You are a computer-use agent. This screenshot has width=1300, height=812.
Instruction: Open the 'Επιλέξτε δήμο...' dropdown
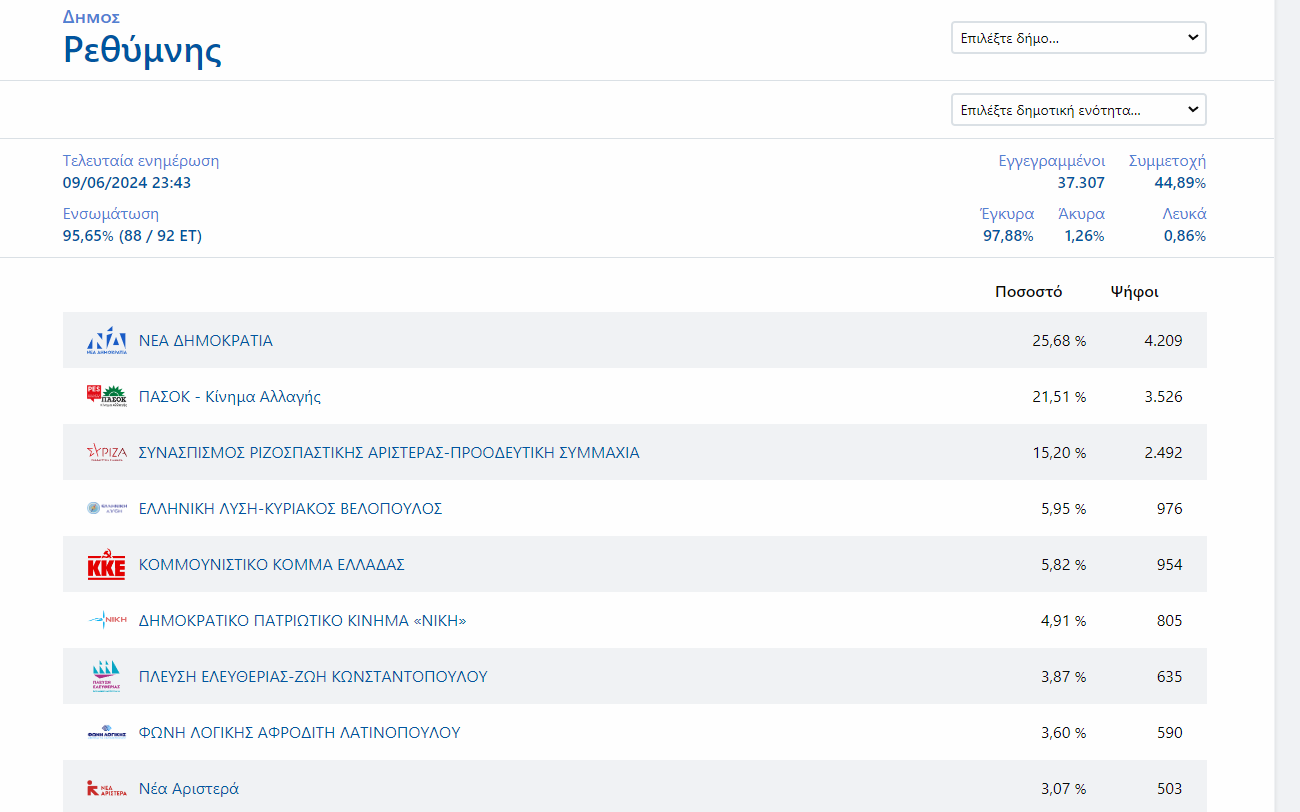pyautogui.click(x=1078, y=38)
